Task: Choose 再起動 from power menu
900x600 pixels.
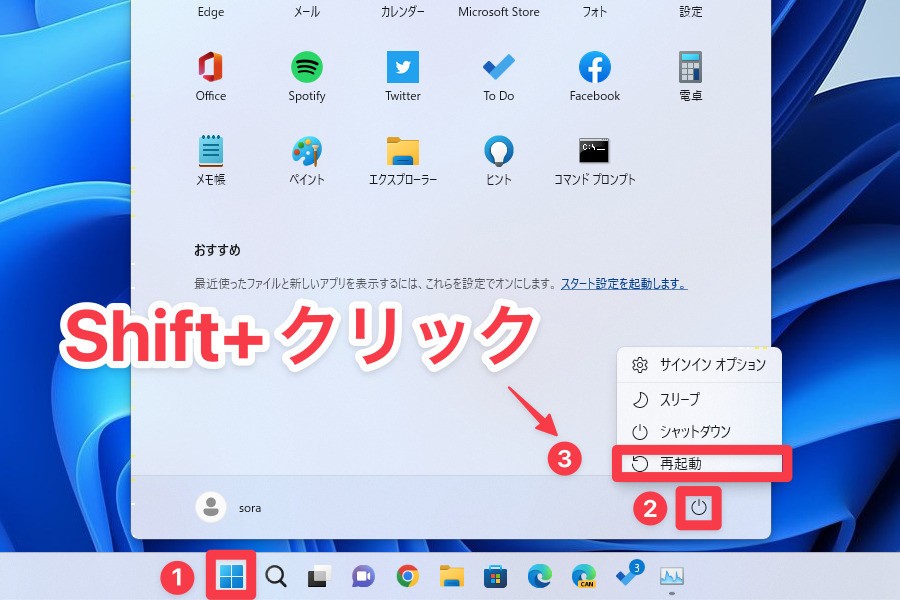Action: point(701,463)
